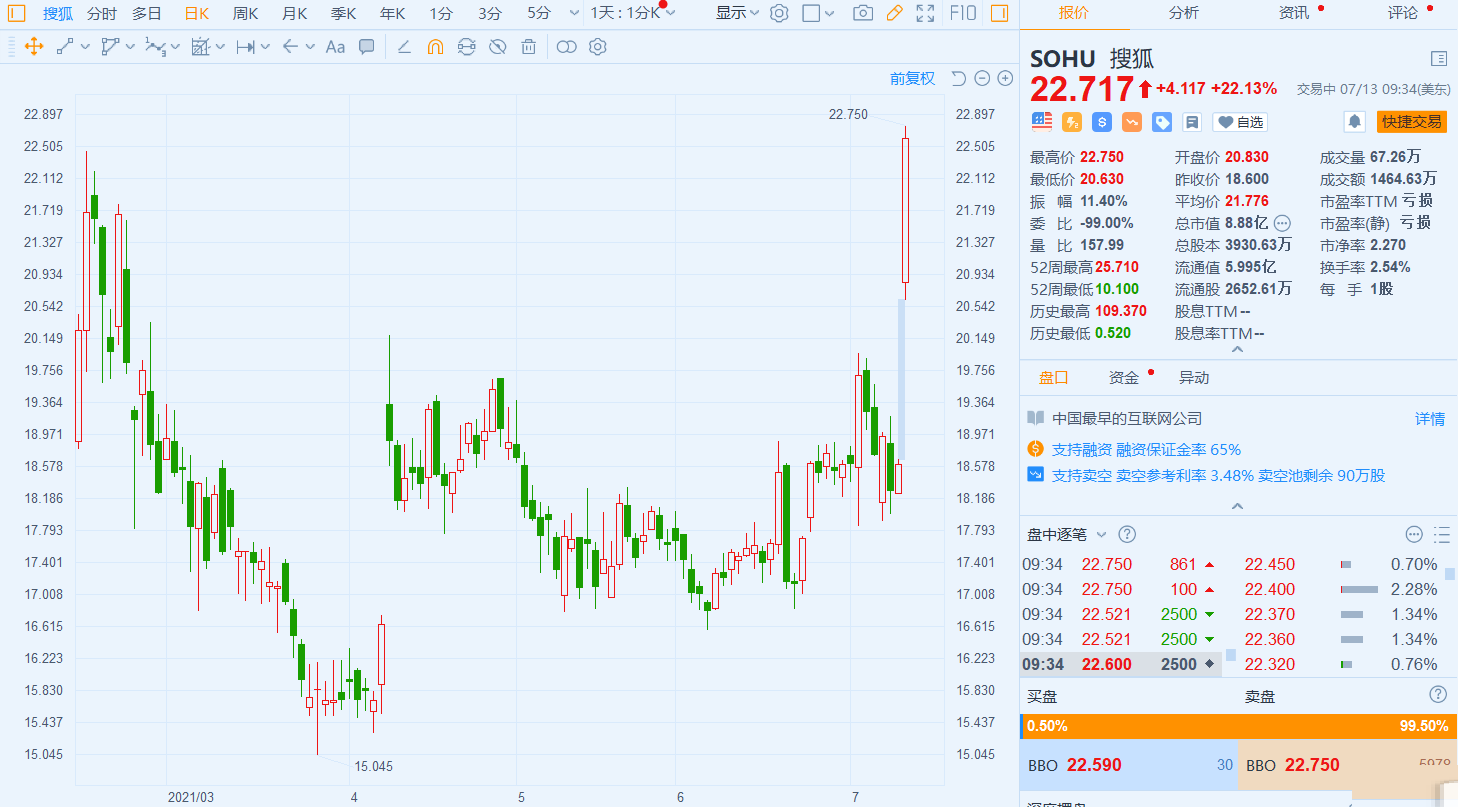Collapse the company info section chevron
1458x807 pixels.
click(x=1238, y=506)
